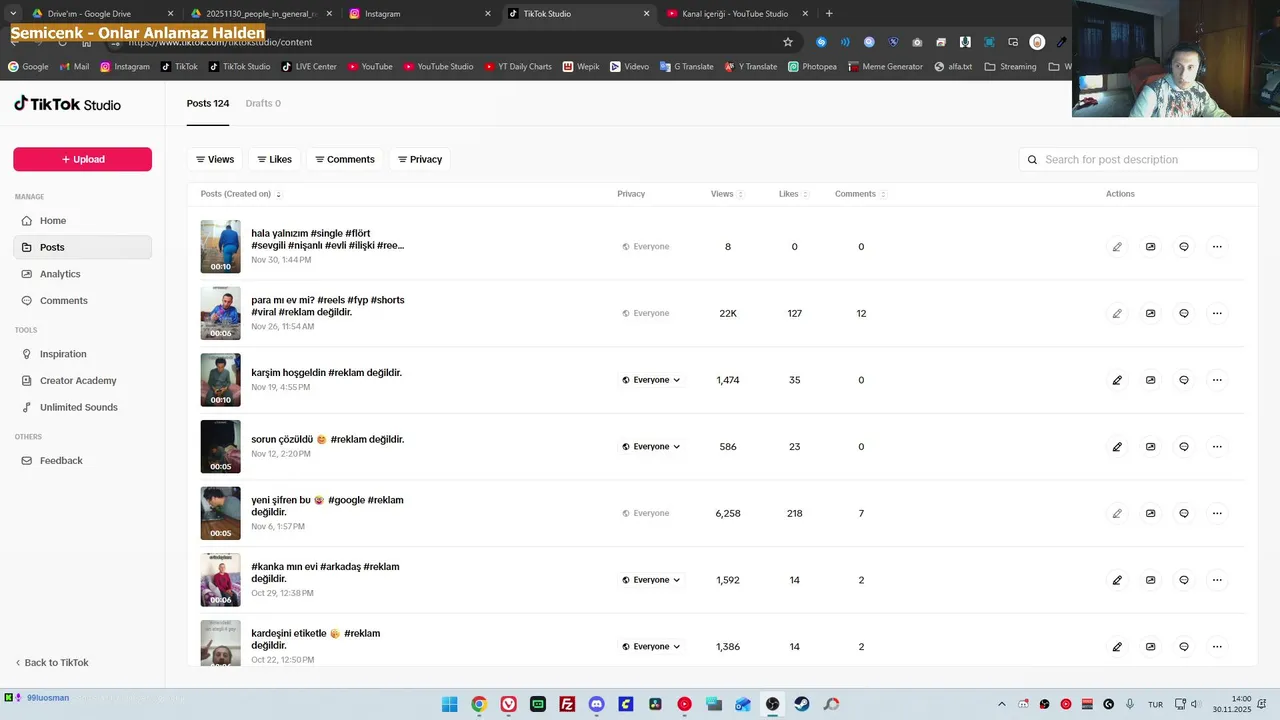The image size is (1280, 720).
Task: Go to Home in the sidebar
Action: (82, 221)
